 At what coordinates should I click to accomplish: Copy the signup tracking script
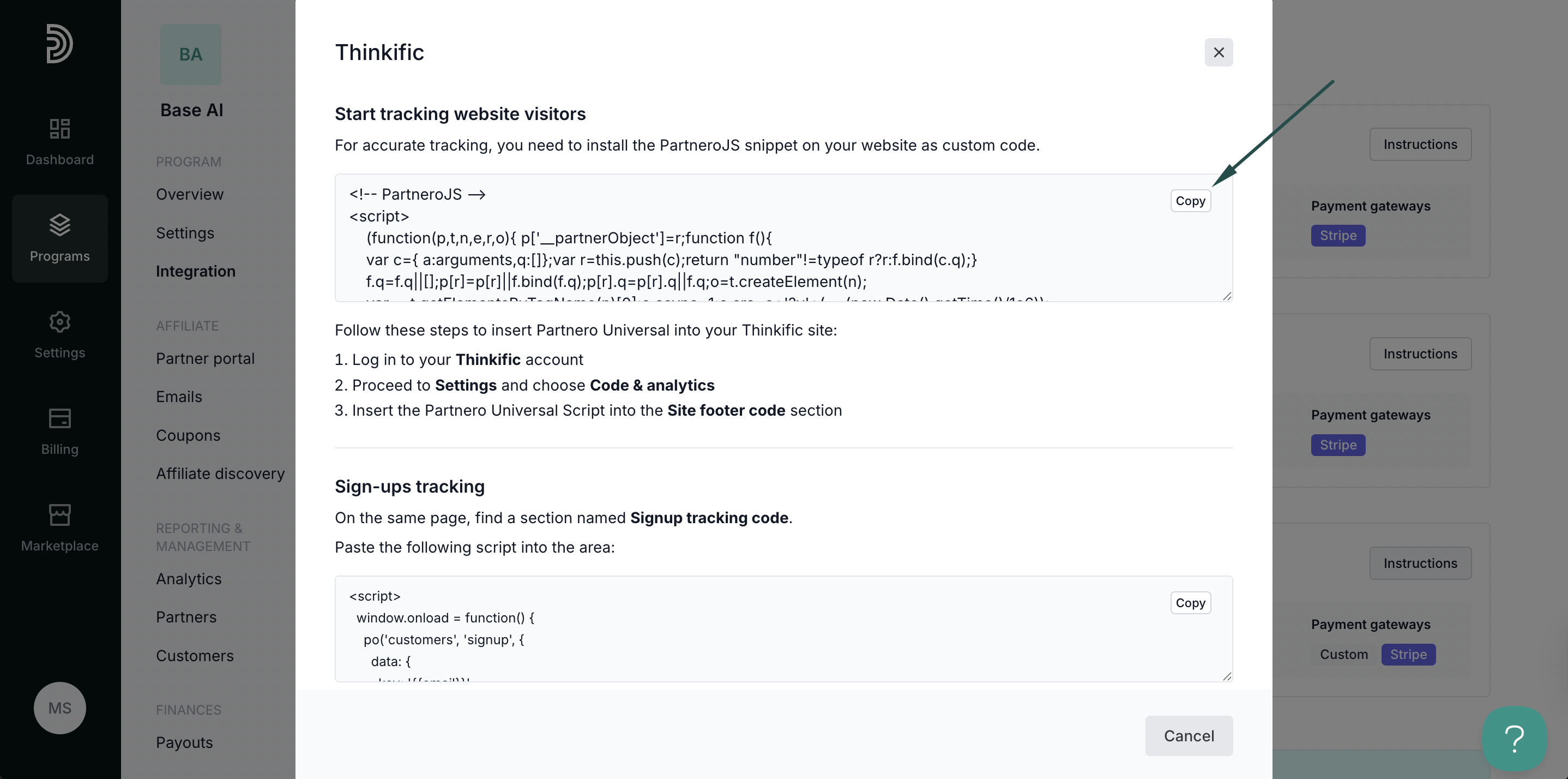tap(1190, 603)
